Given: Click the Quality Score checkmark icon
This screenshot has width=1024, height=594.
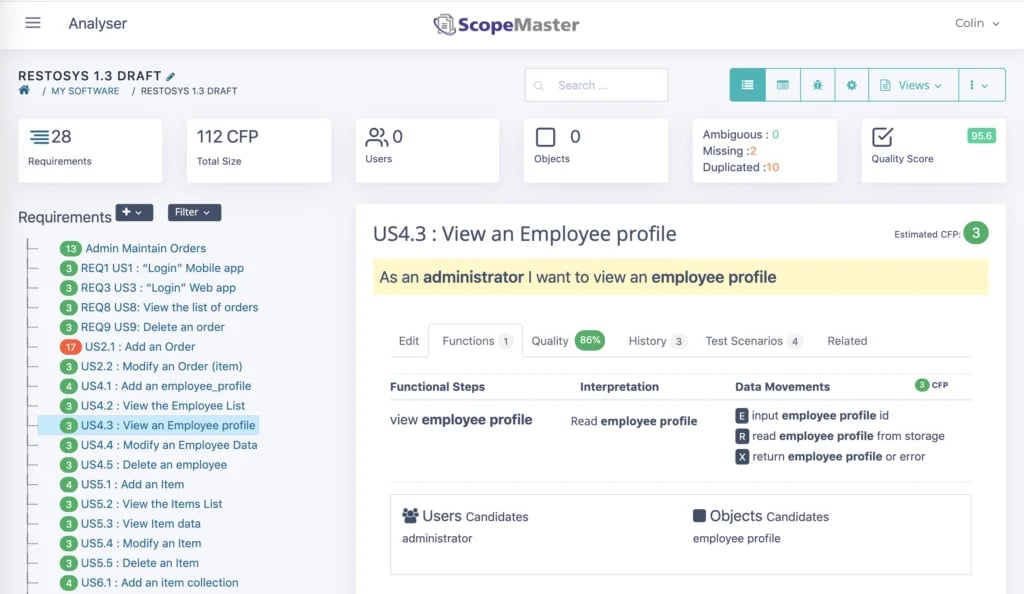Looking at the screenshot, I should click(882, 137).
